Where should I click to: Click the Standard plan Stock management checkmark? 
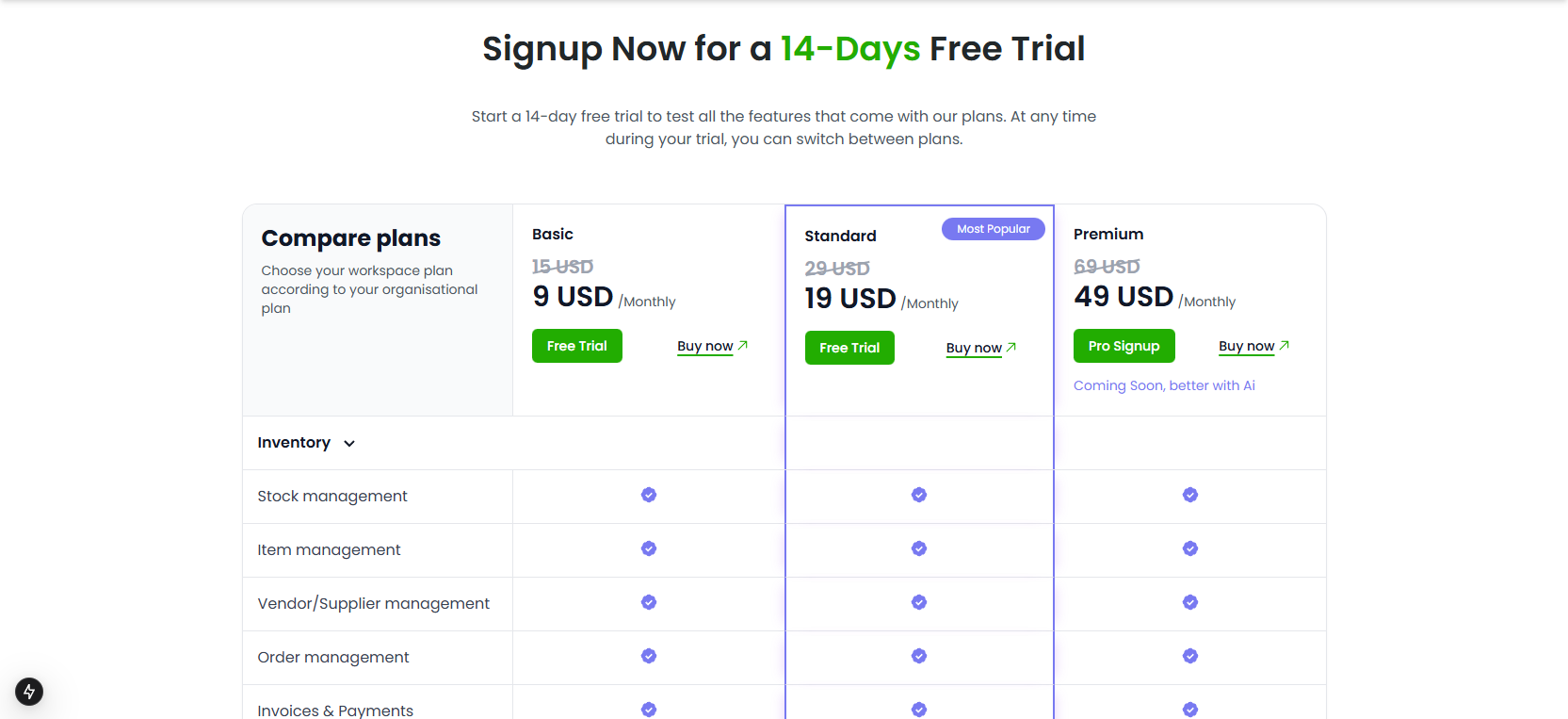[x=919, y=495]
